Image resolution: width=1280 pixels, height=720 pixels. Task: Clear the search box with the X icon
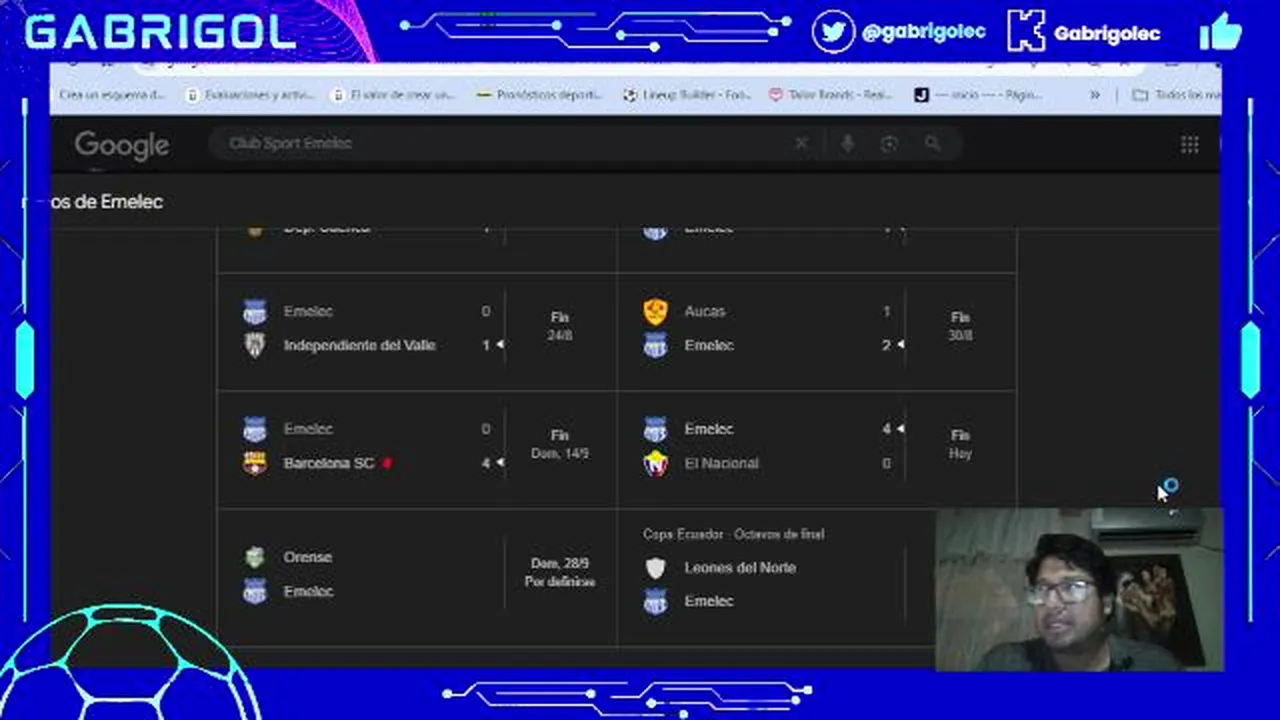pos(801,144)
